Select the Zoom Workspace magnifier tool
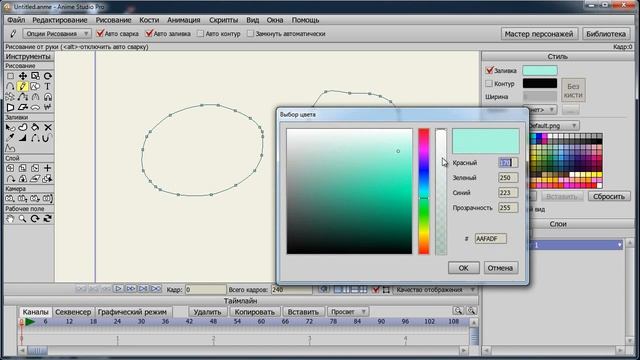 point(22,219)
